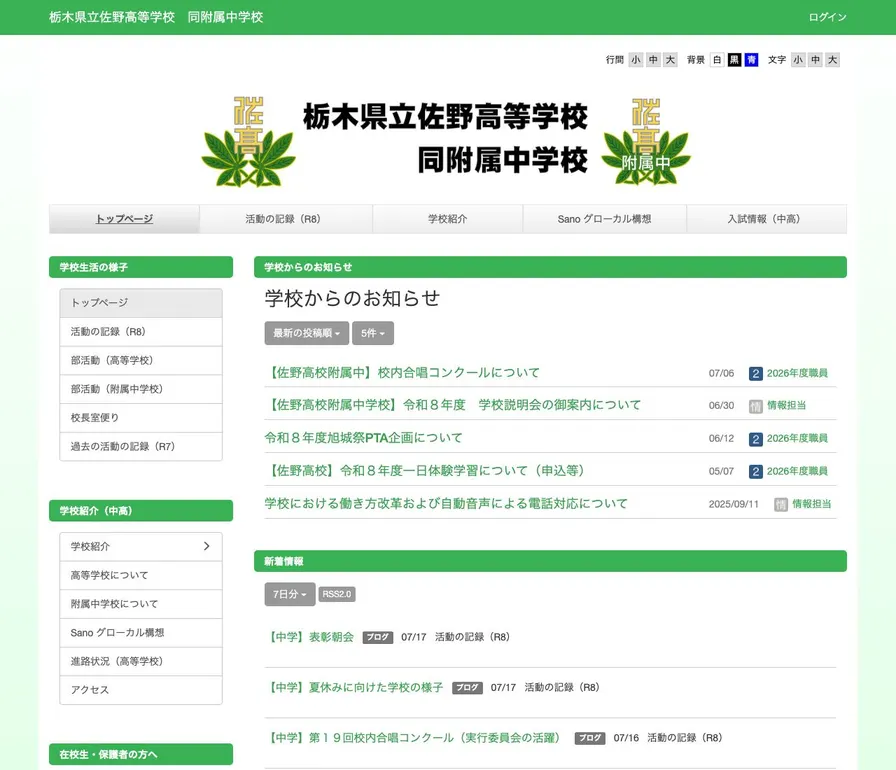Viewport: 896px width, 770px height.
Task: Select 部活動（高等学校） in sidebar
Action: pos(141,360)
